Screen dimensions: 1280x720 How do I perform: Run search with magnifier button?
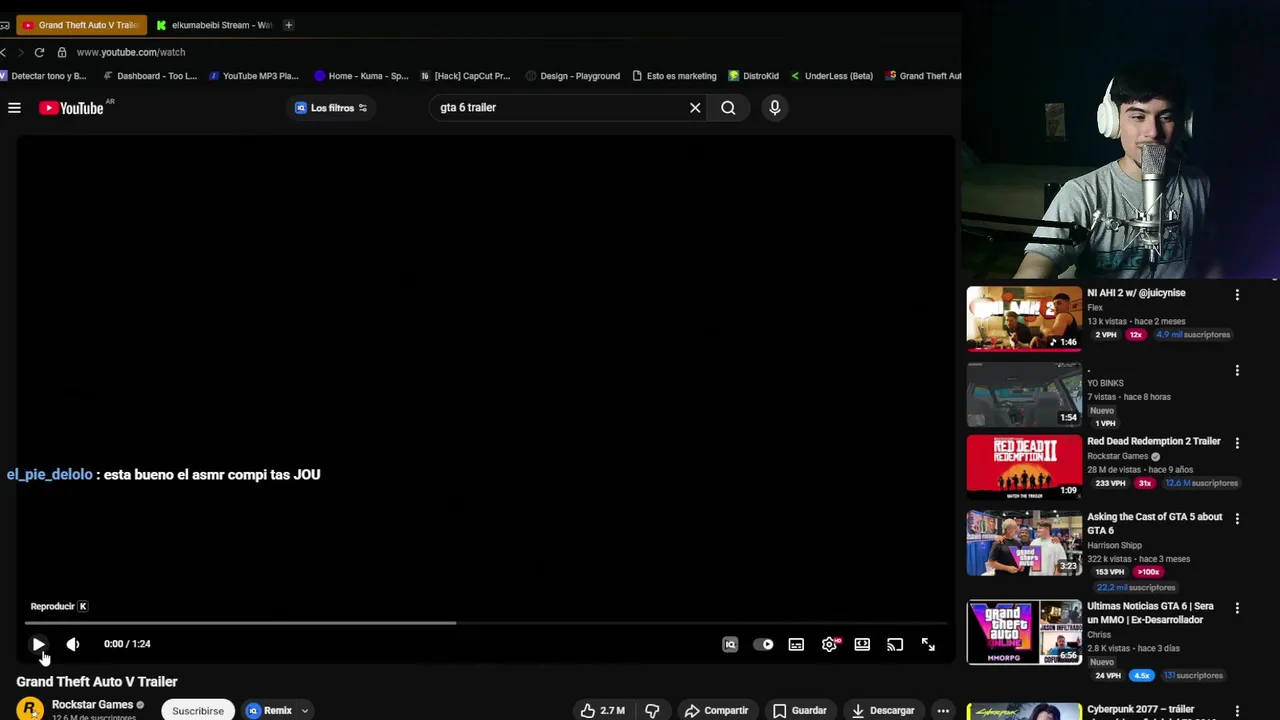(728, 108)
